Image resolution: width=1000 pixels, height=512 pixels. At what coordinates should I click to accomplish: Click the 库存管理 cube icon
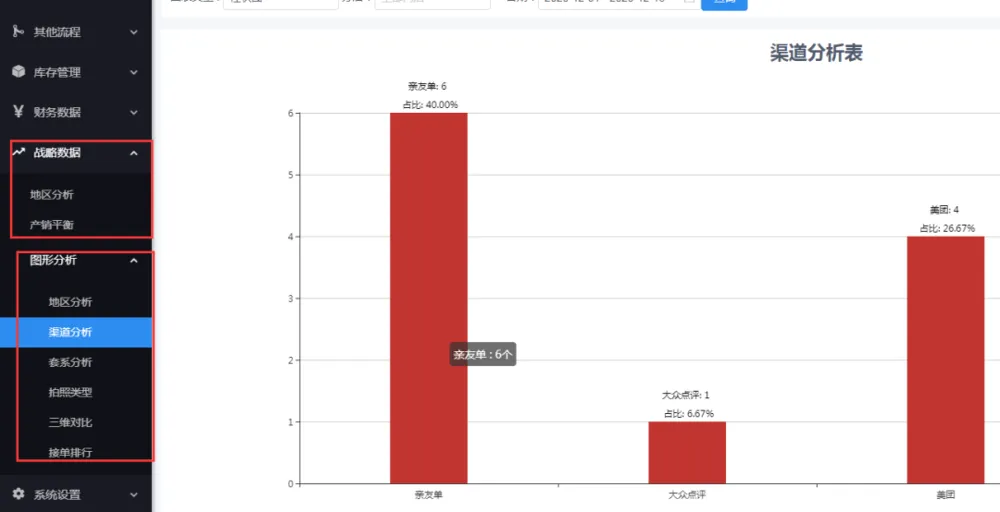point(18,72)
